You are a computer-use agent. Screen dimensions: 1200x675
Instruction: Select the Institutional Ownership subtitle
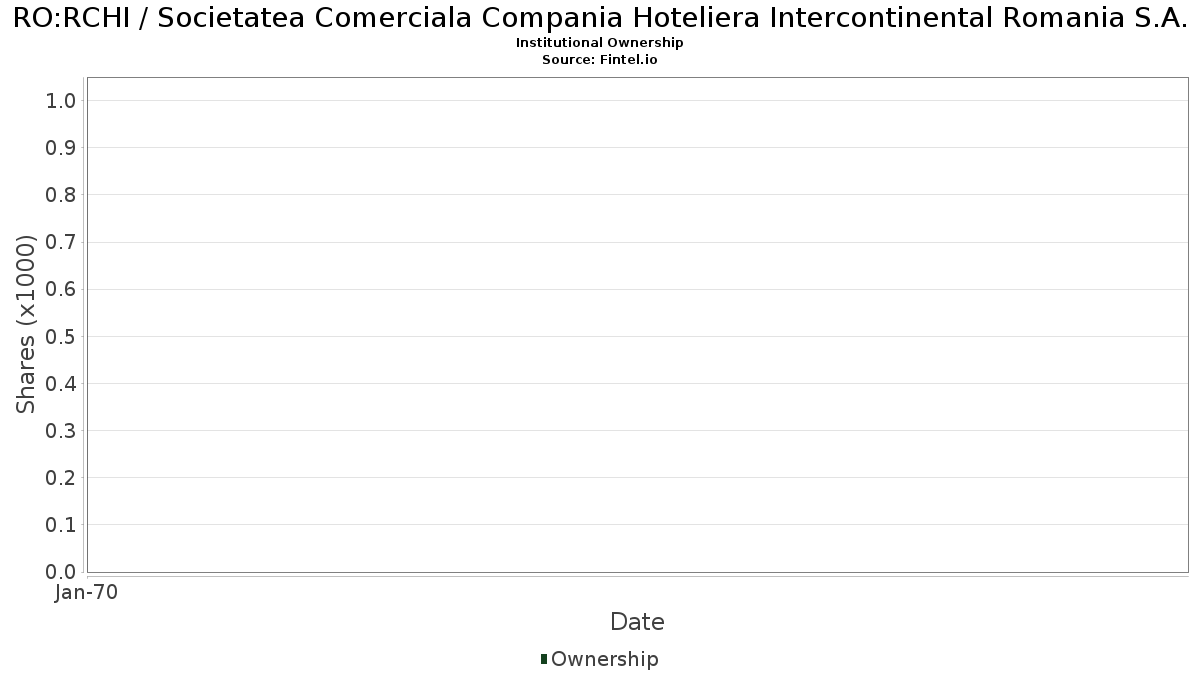click(x=600, y=43)
